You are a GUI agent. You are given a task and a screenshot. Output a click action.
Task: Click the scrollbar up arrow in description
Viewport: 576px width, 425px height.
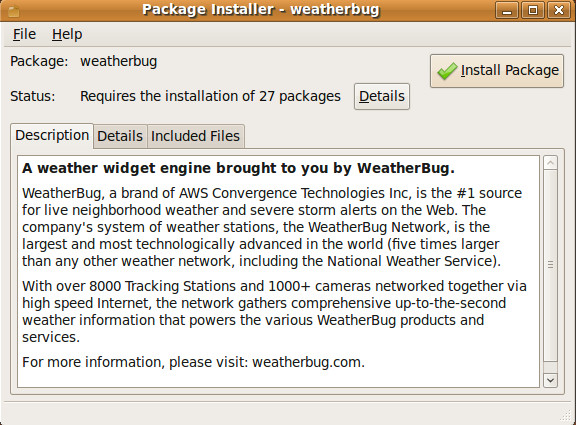coord(550,163)
